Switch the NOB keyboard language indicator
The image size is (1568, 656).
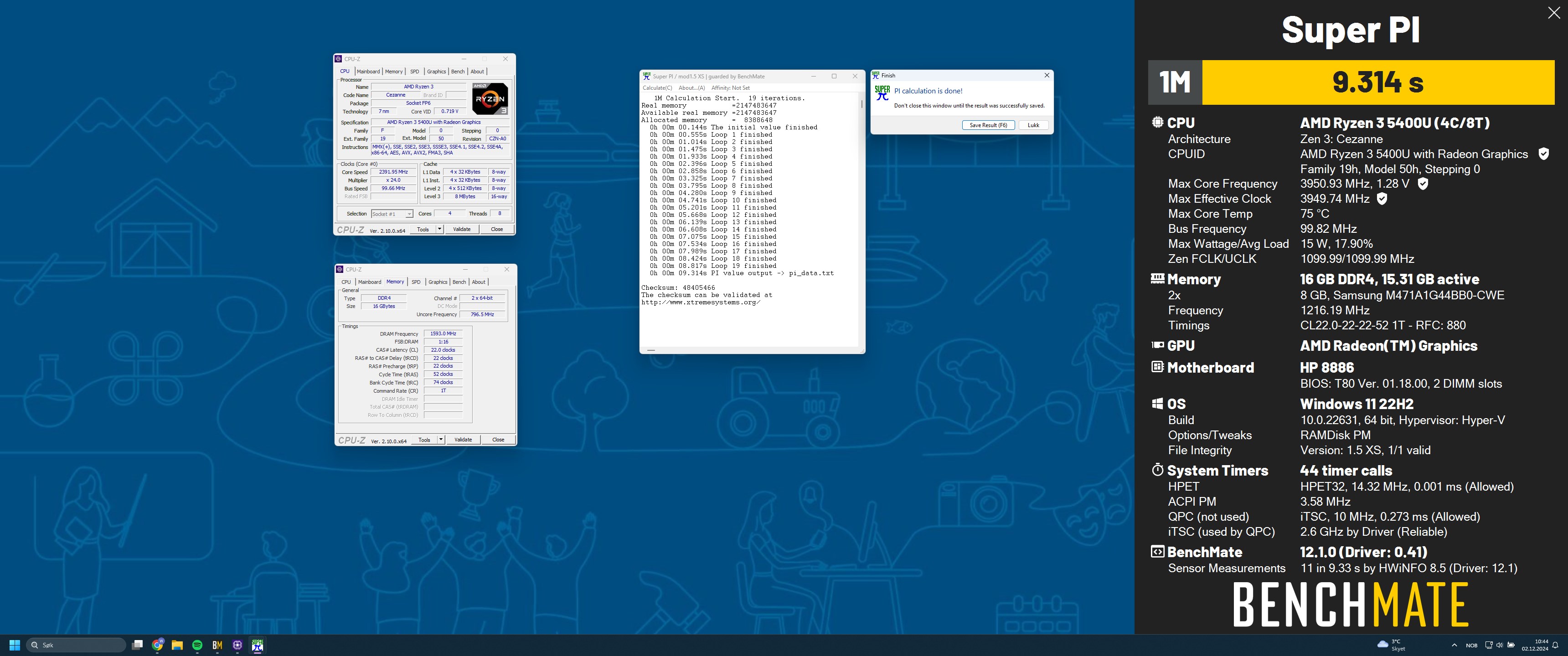point(1471,646)
